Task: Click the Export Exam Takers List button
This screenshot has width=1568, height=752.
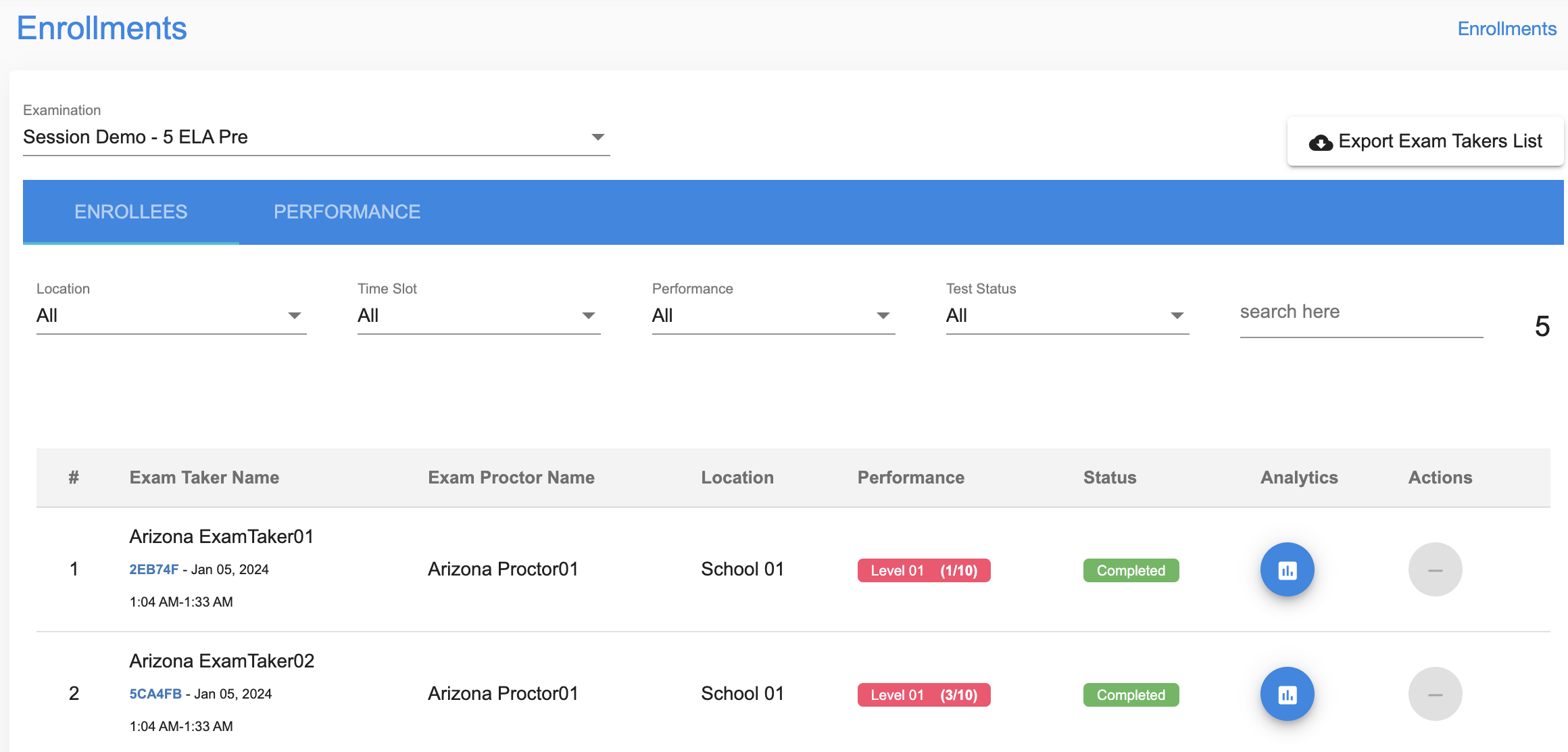Action: (x=1425, y=141)
